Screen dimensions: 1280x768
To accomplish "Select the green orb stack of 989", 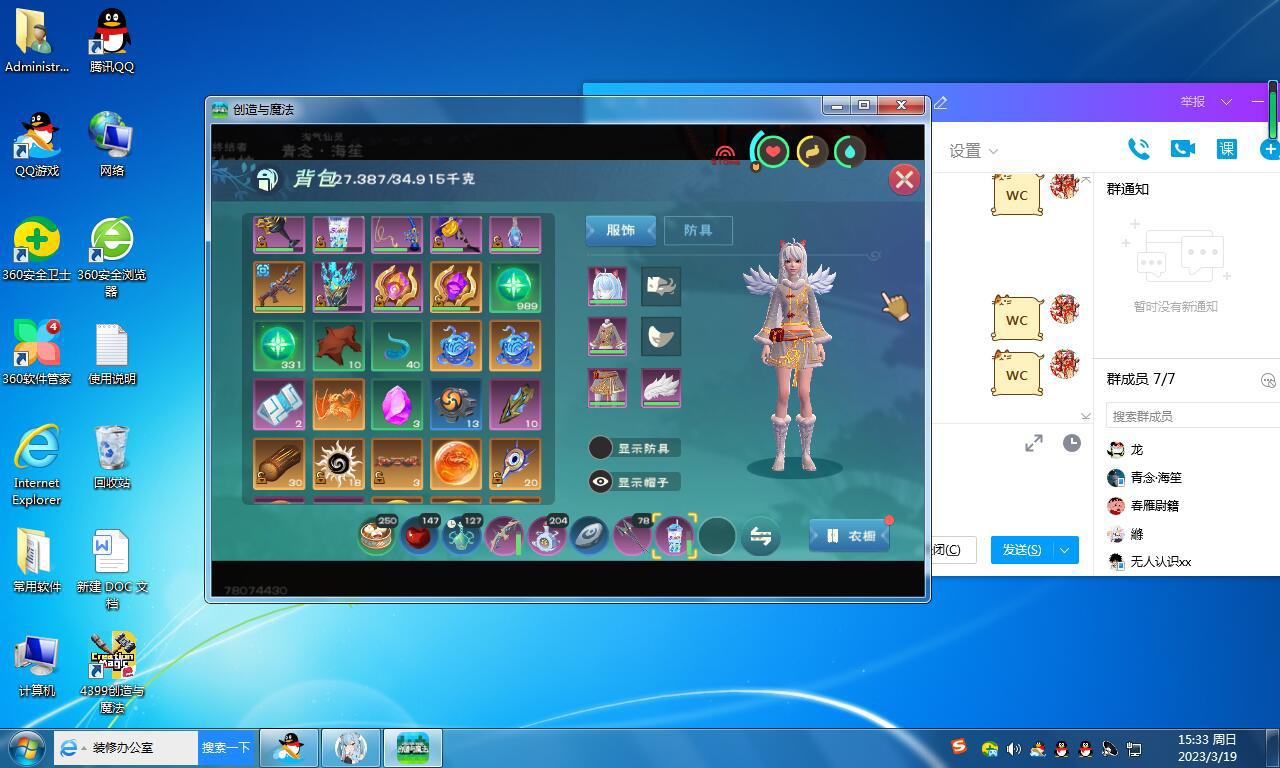I will 515,288.
